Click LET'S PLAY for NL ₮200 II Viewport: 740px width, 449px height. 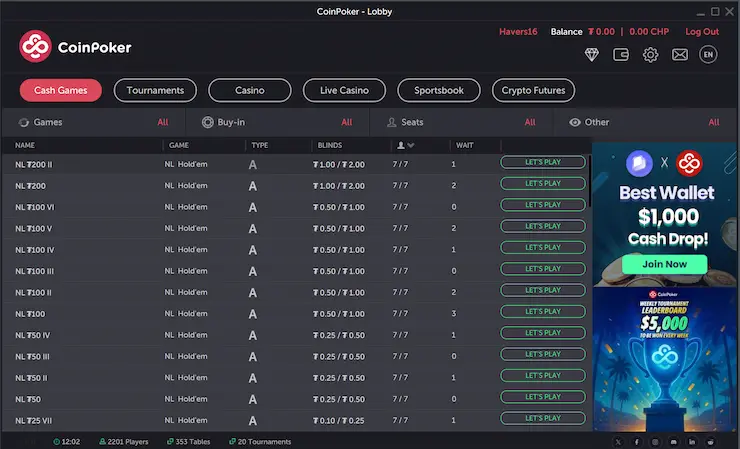tap(543, 162)
